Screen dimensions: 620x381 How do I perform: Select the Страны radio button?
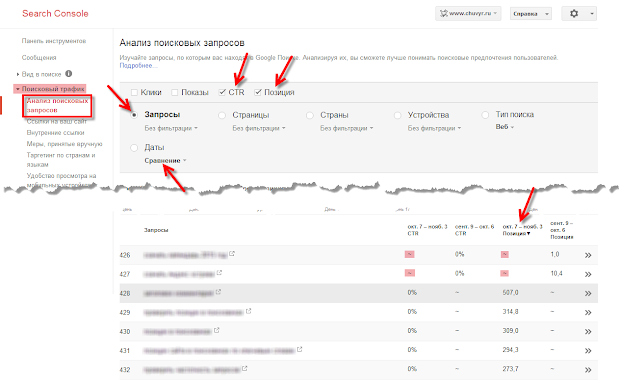click(310, 115)
